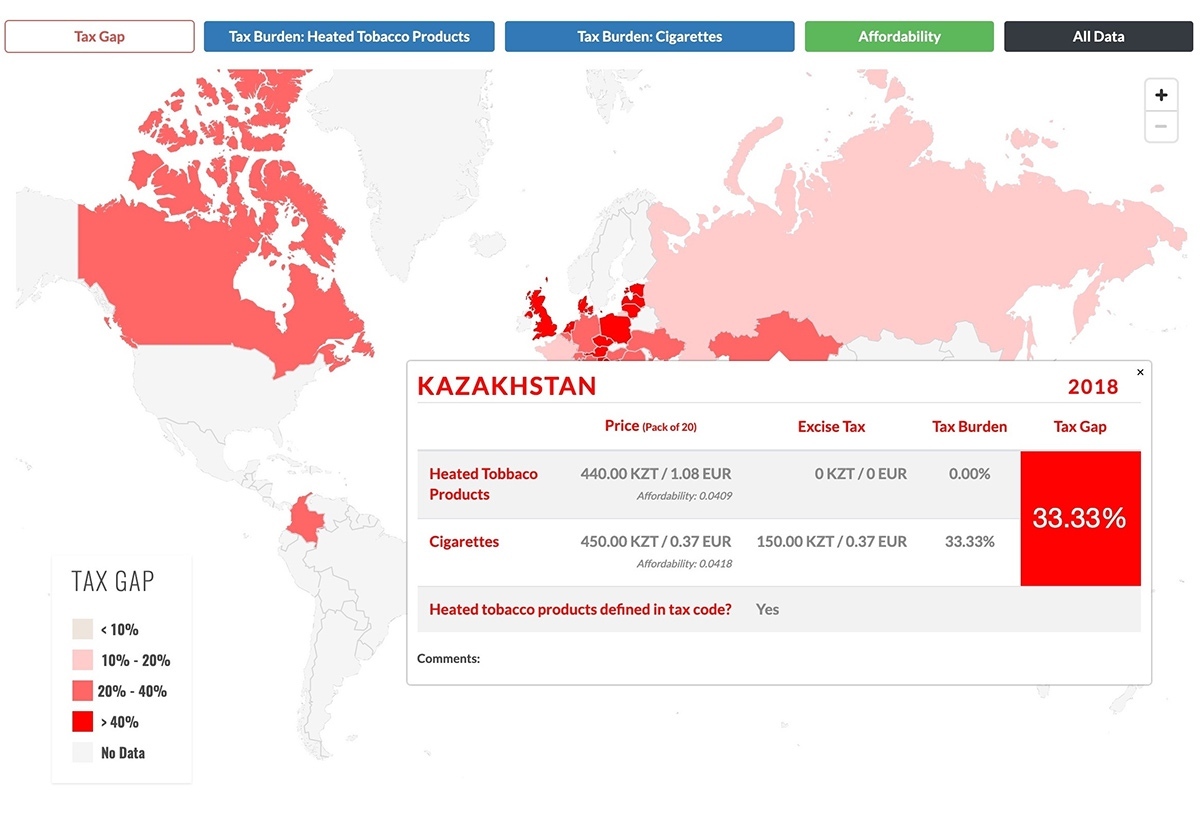1200x818 pixels.
Task: Click the United Kingdom on the map
Action: [x=542, y=315]
